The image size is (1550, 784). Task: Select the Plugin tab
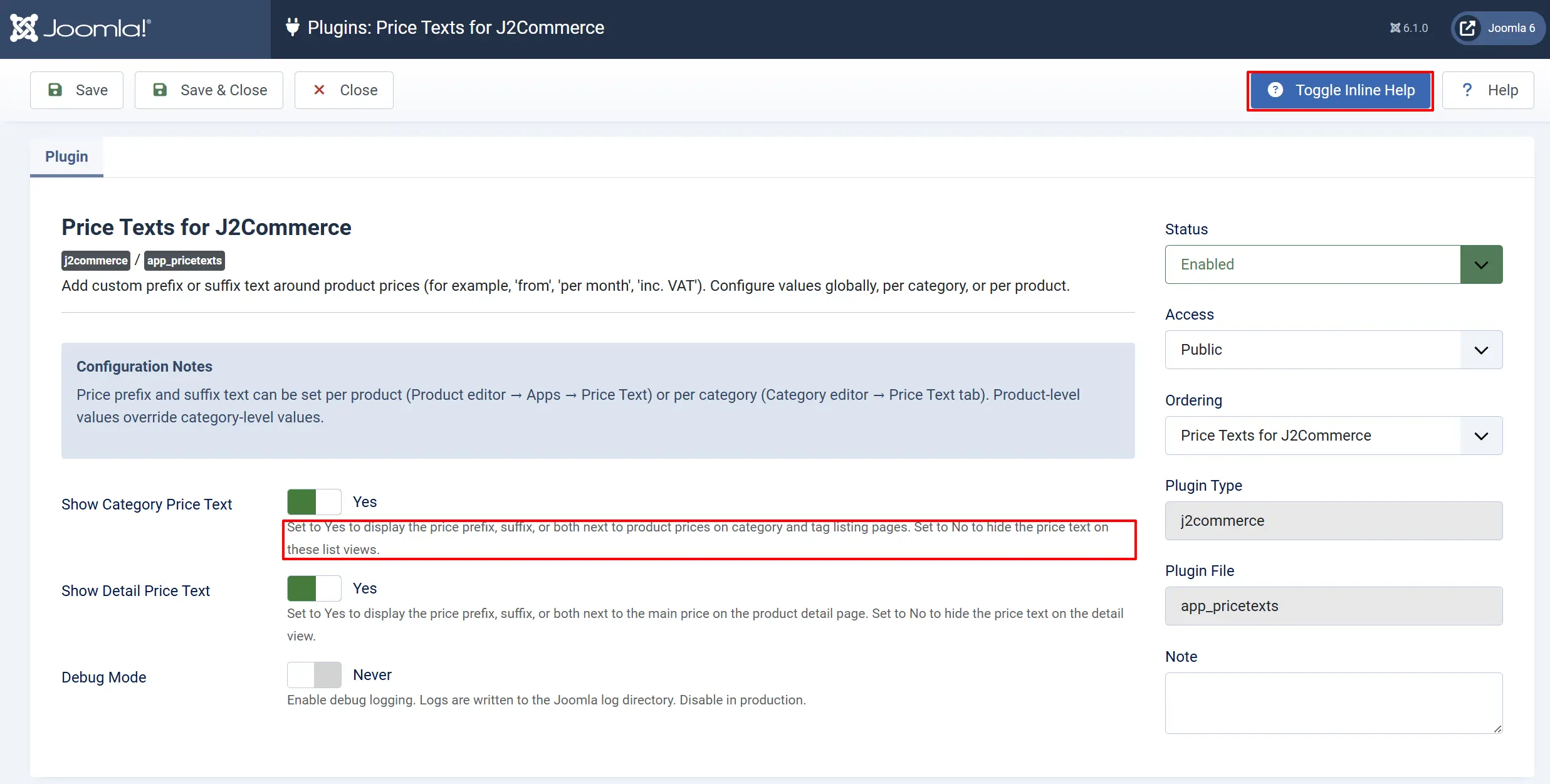coord(66,157)
